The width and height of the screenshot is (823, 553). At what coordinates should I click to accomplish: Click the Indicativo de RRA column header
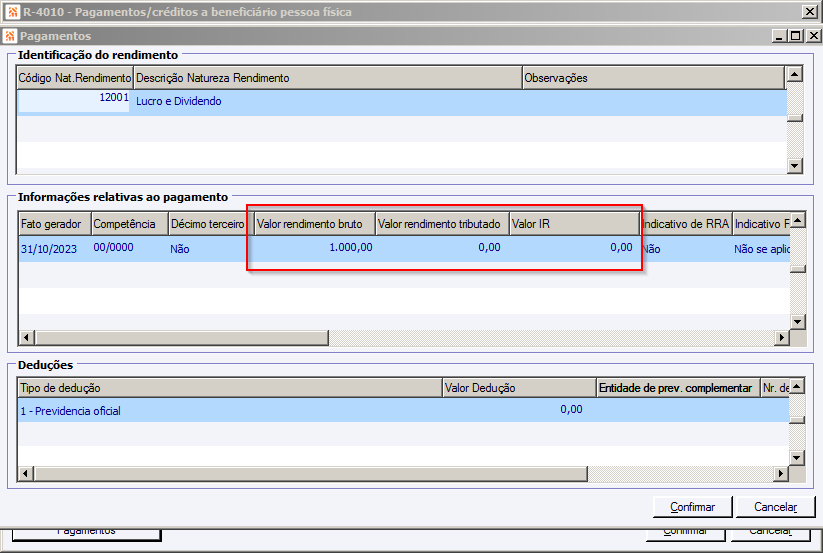[x=686, y=224]
